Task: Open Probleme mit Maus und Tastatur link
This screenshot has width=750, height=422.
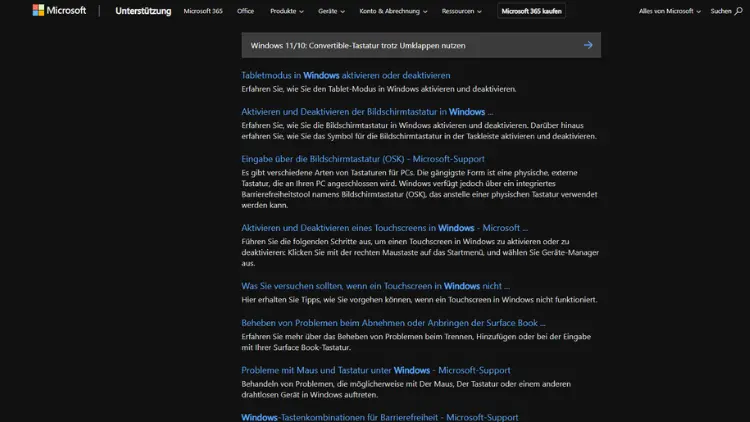Action: coord(375,370)
